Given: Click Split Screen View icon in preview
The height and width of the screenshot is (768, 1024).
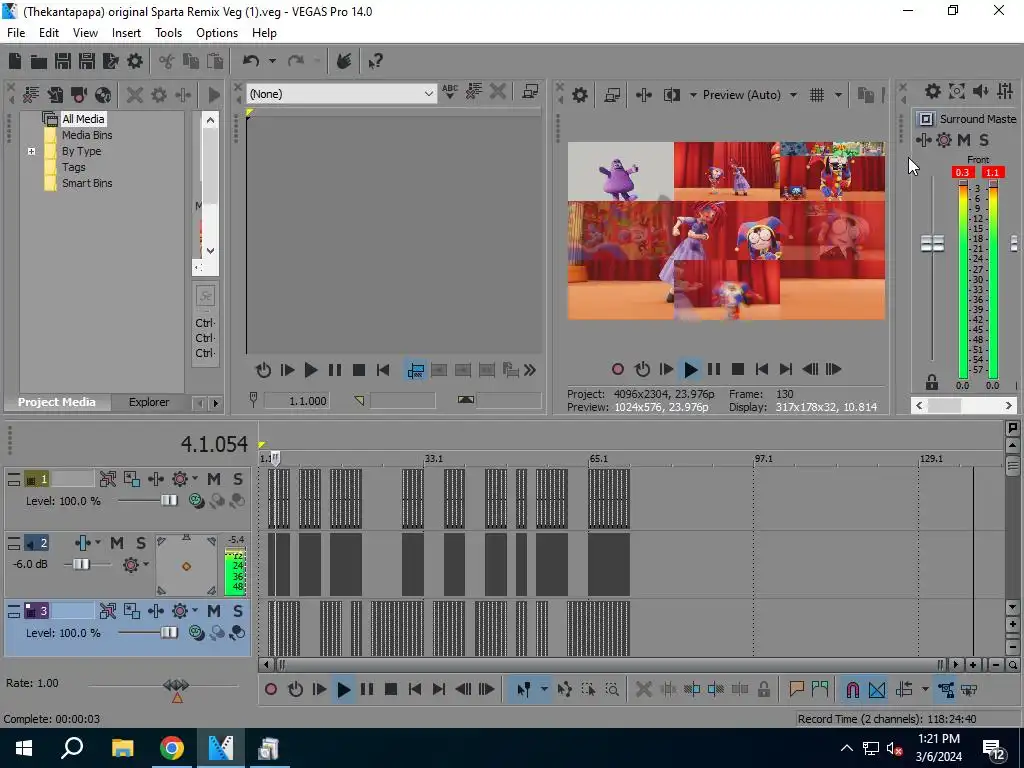Looking at the screenshot, I should (x=672, y=95).
